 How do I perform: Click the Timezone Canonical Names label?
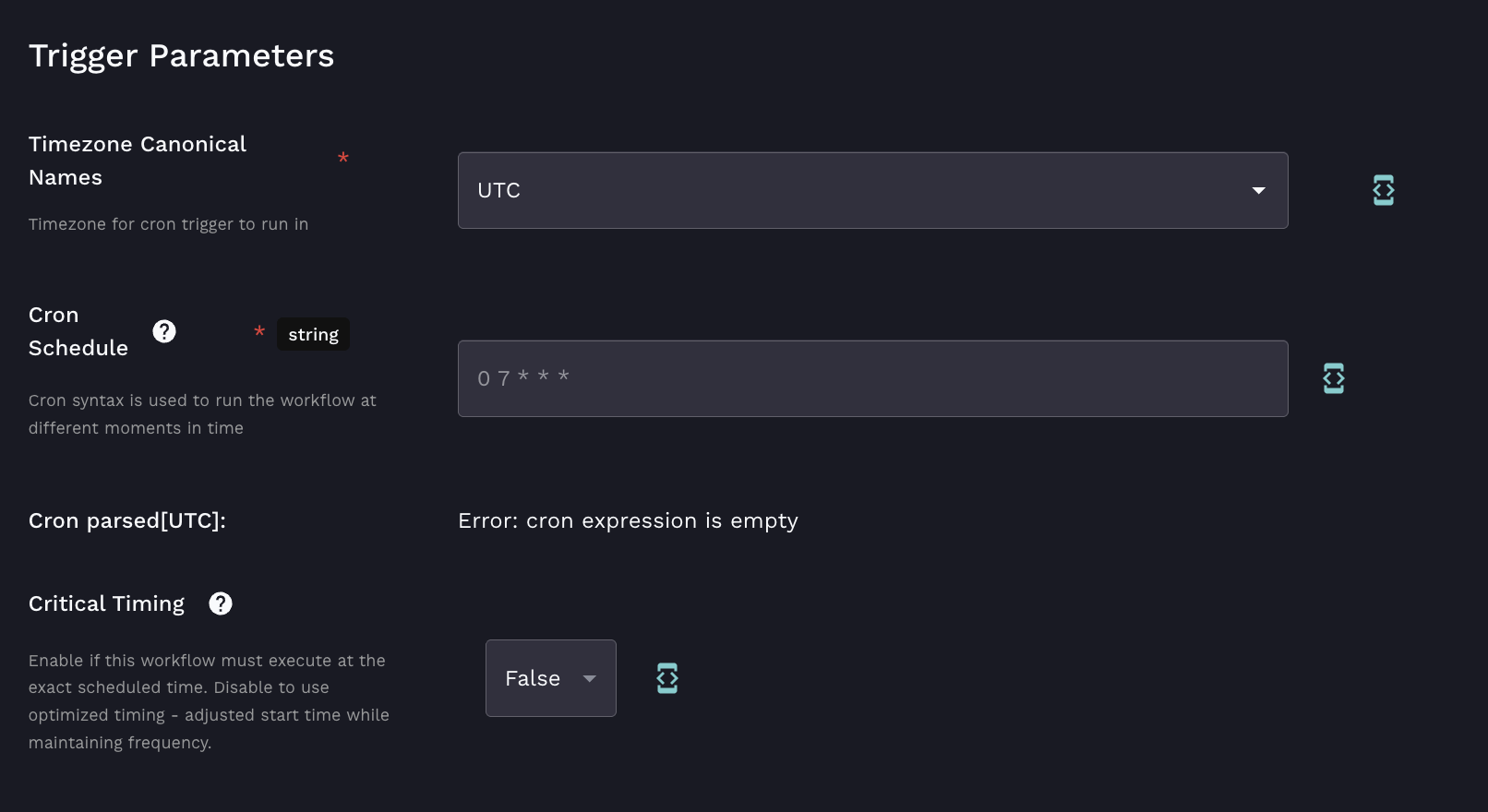coord(137,161)
